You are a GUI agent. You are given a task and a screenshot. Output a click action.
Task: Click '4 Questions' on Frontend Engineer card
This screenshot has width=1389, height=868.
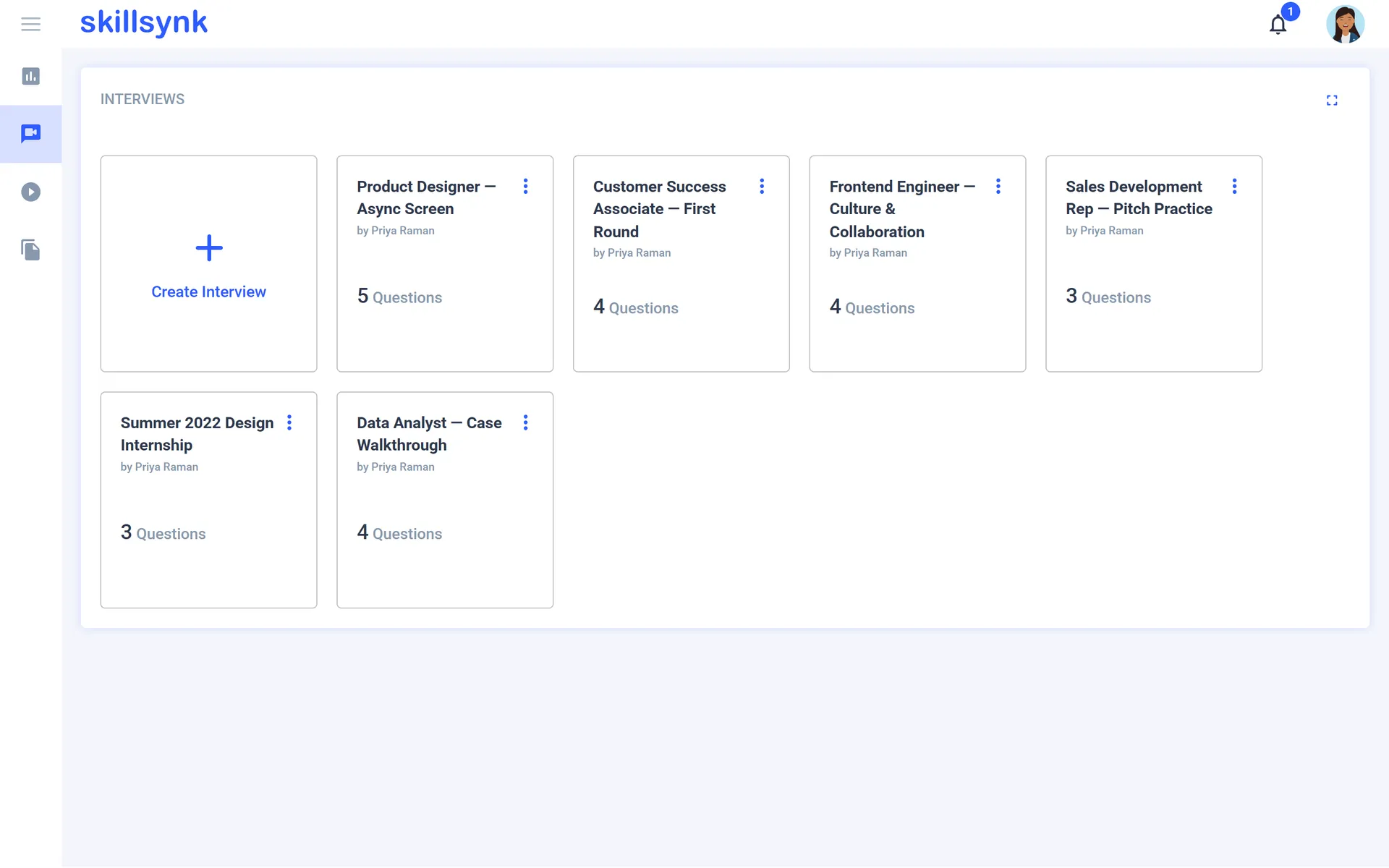[x=872, y=307]
